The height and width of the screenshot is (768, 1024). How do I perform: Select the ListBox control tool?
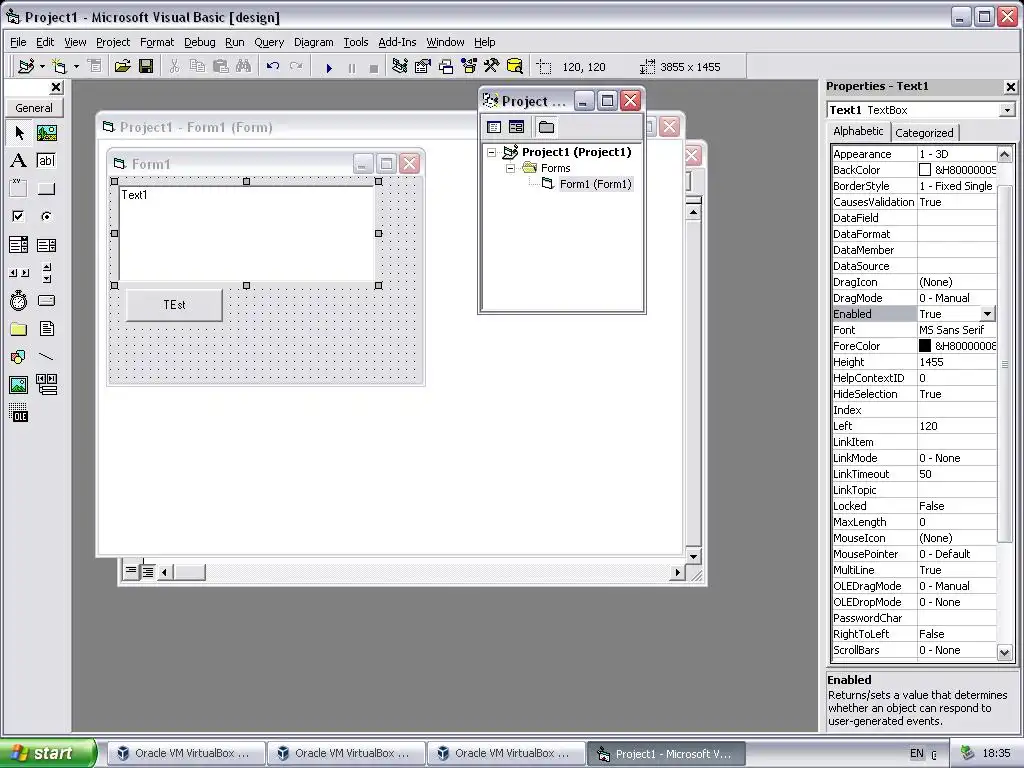(x=46, y=245)
